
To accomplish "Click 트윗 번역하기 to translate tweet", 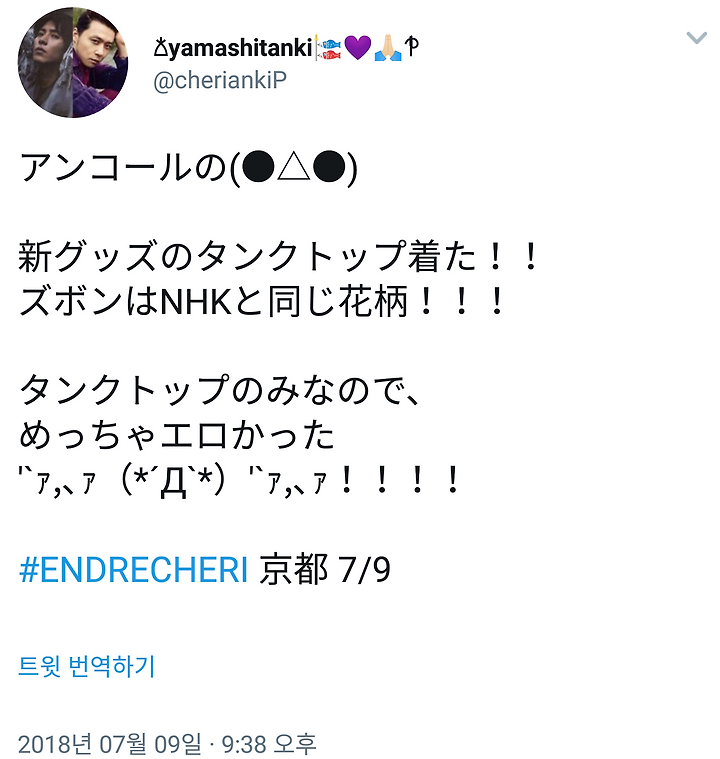I will [87, 667].
